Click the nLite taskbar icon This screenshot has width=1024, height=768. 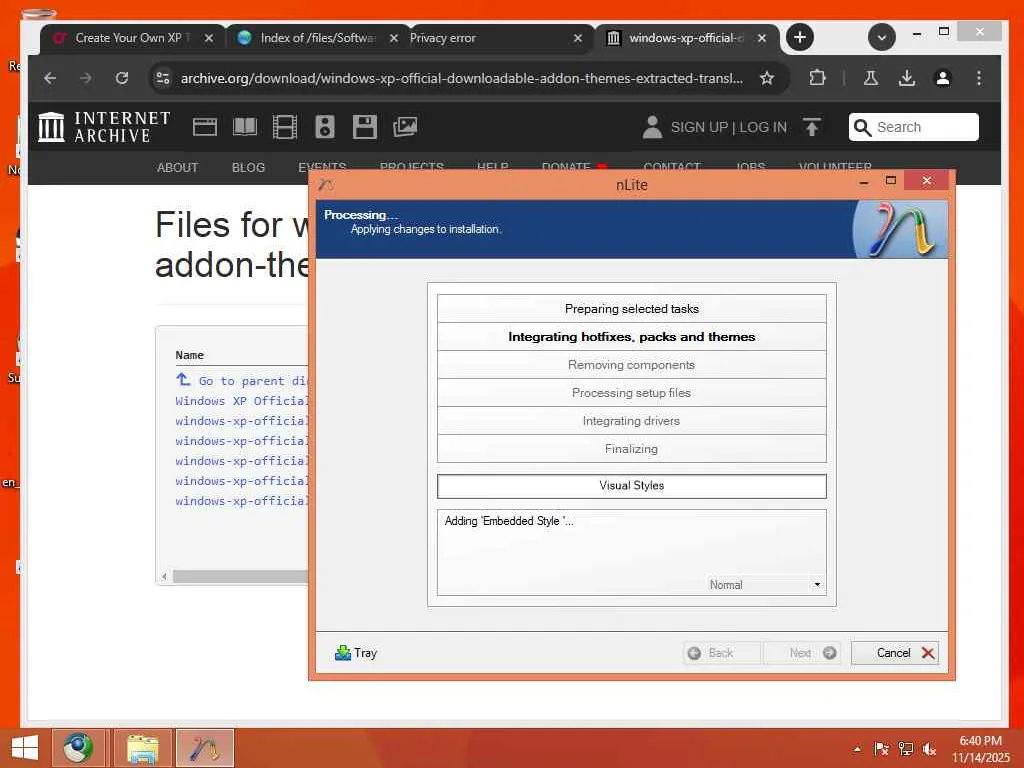pyautogui.click(x=204, y=748)
